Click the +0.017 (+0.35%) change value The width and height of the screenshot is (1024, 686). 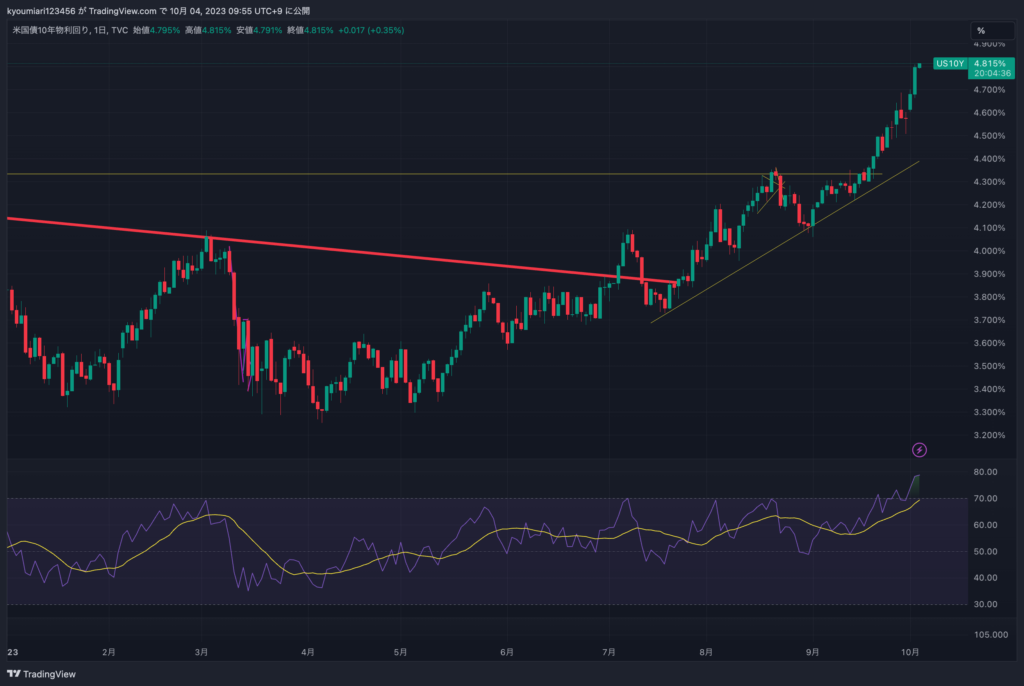pyautogui.click(x=371, y=30)
